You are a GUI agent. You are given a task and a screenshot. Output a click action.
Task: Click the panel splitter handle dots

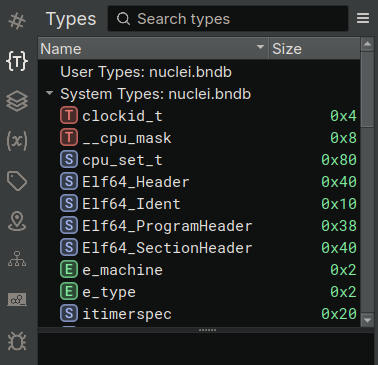click(207, 330)
